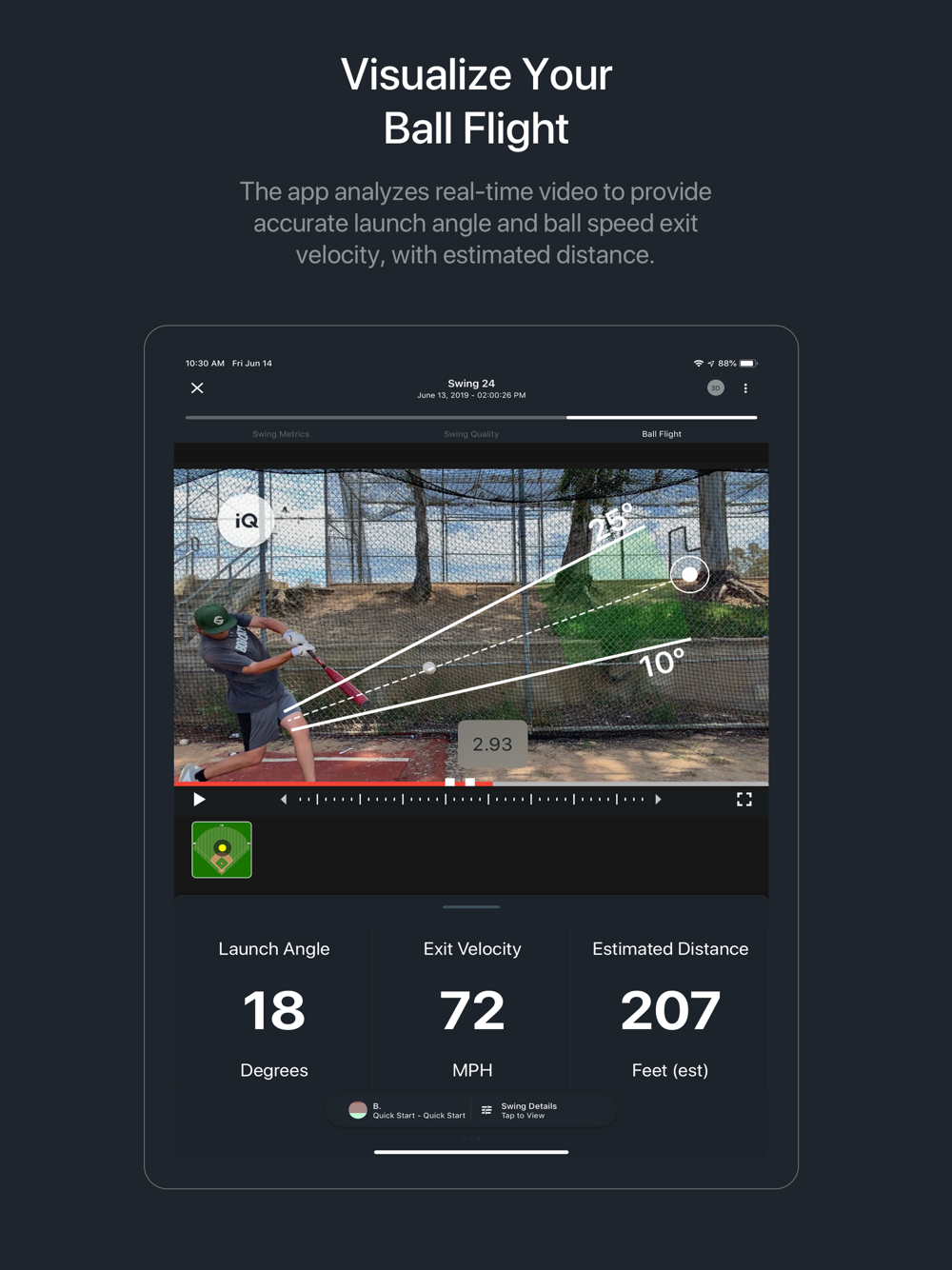Switch to the Swing Quality tab
The height and width of the screenshot is (1270, 952).
tap(471, 434)
